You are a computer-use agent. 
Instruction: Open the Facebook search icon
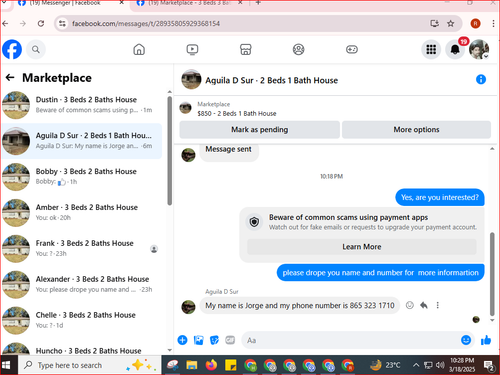click(36, 50)
